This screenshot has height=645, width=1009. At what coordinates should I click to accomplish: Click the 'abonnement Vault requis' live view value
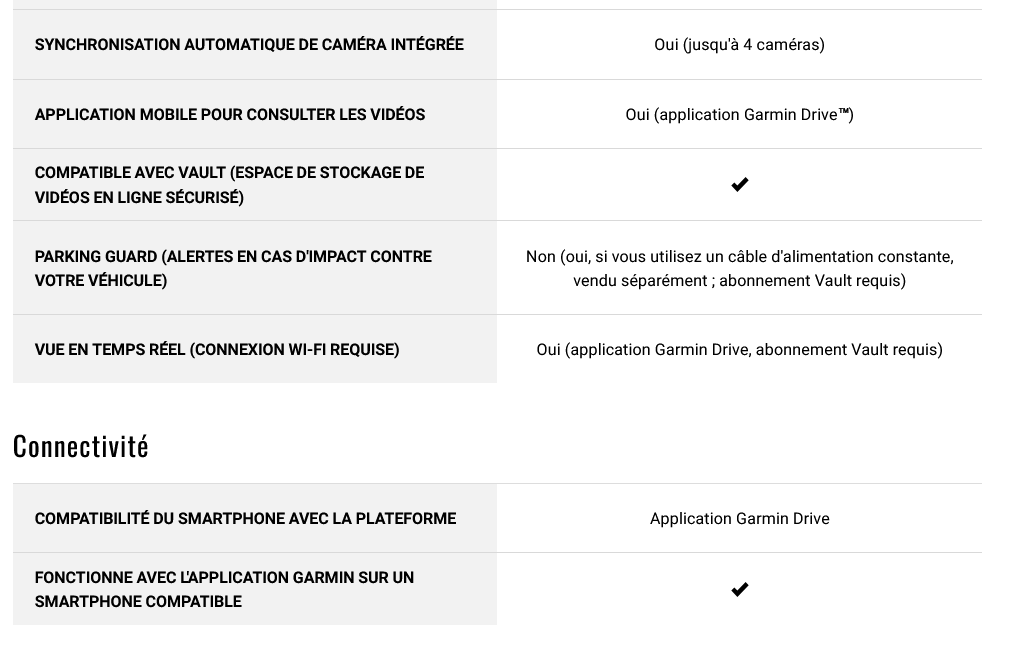tap(847, 350)
